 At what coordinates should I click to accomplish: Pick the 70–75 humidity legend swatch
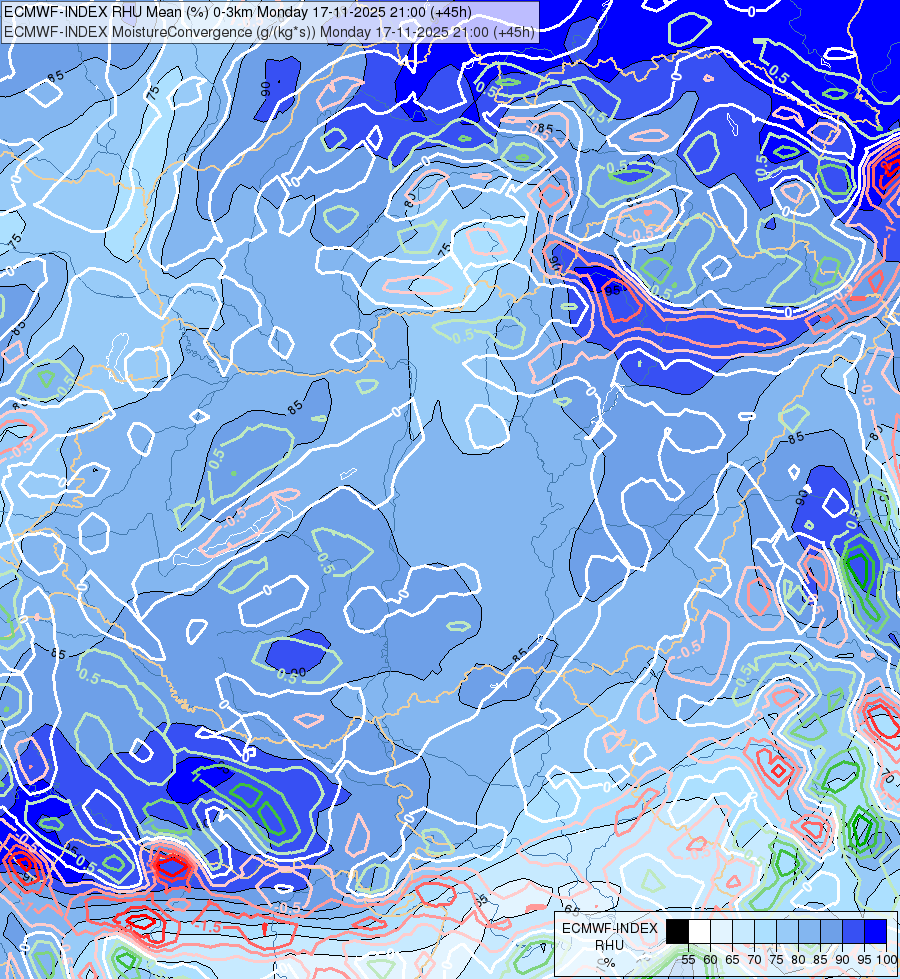[765, 931]
